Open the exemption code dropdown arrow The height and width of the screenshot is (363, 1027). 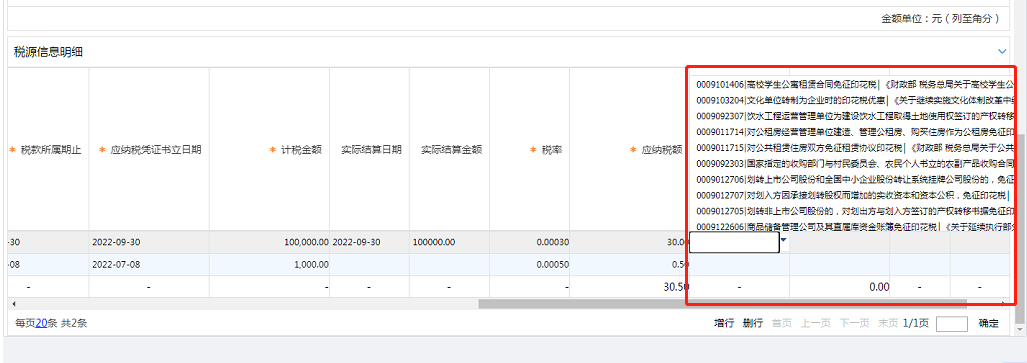coord(784,240)
